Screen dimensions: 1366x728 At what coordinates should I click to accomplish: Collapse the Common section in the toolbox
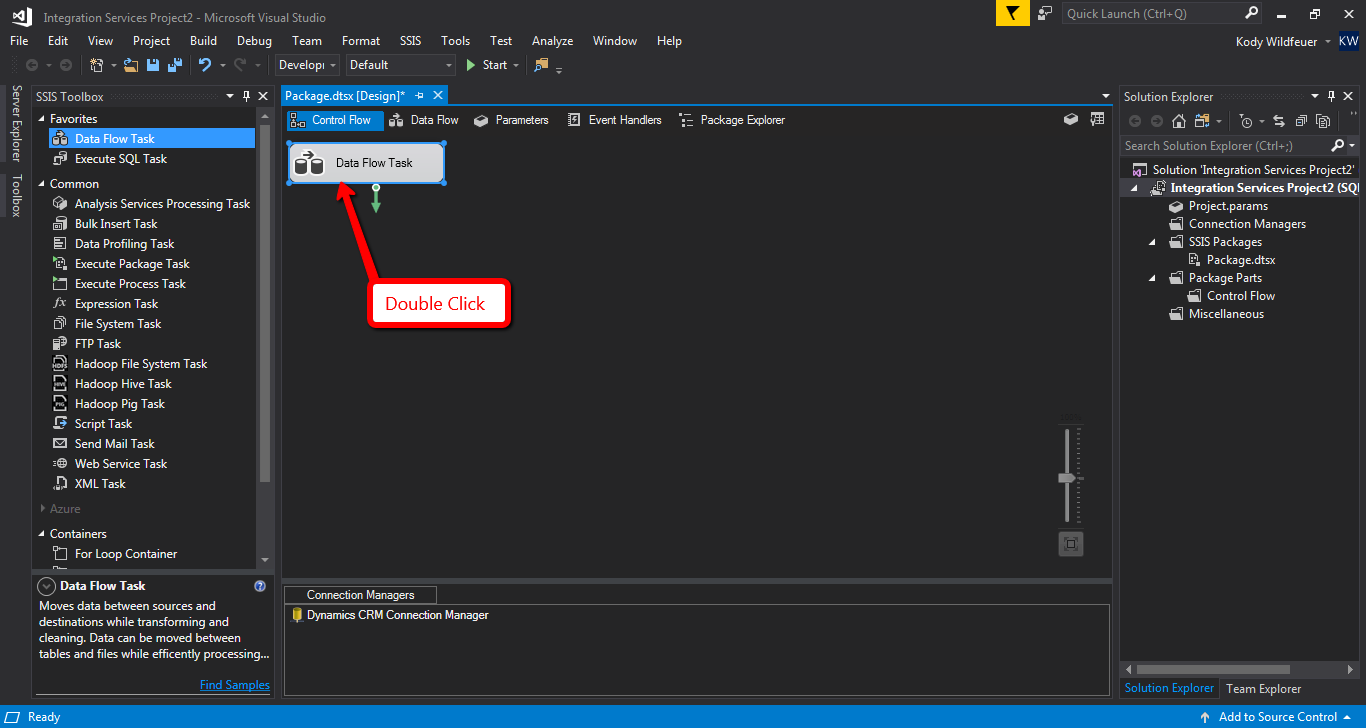[x=42, y=184]
